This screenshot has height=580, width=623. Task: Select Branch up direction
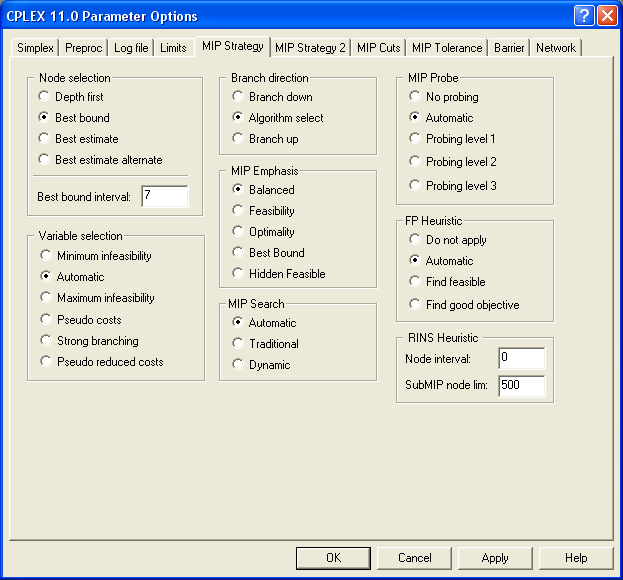pyautogui.click(x=265, y=139)
